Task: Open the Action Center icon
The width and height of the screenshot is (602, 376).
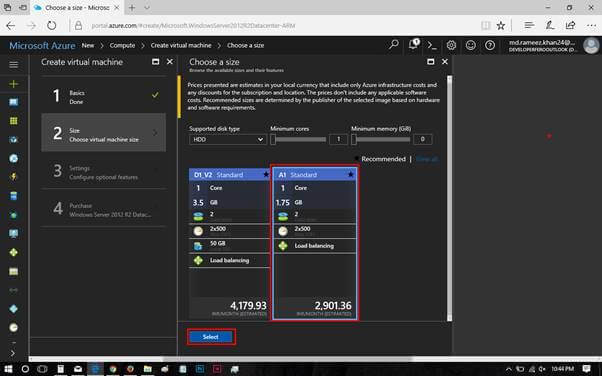Action: coord(586,369)
